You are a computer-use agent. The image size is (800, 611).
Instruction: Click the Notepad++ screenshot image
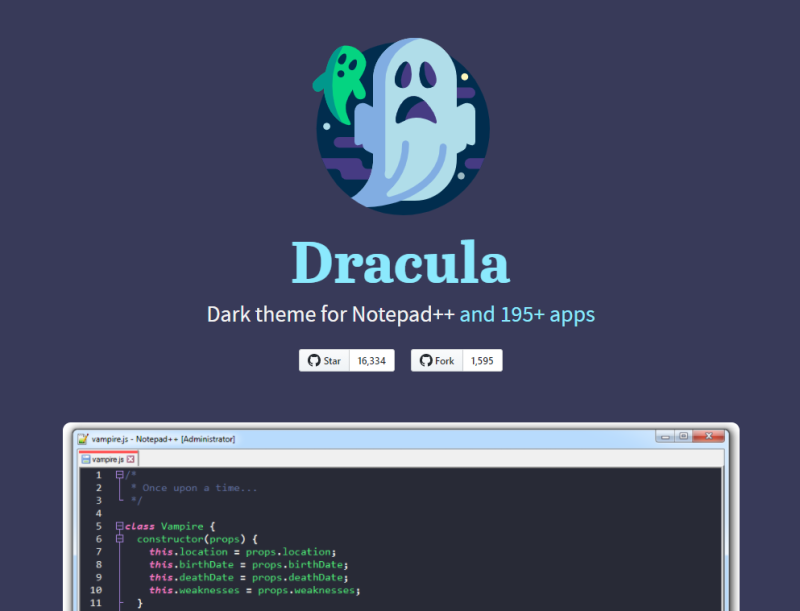401,517
